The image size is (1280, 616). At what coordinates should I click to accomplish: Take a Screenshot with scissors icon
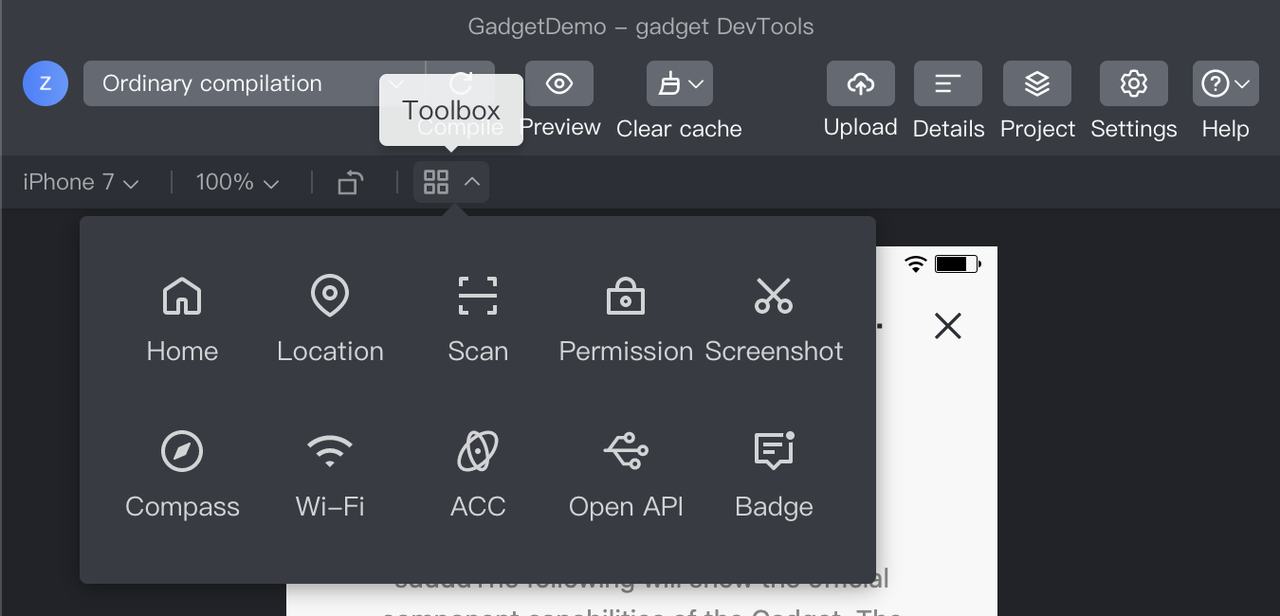click(x=773, y=297)
